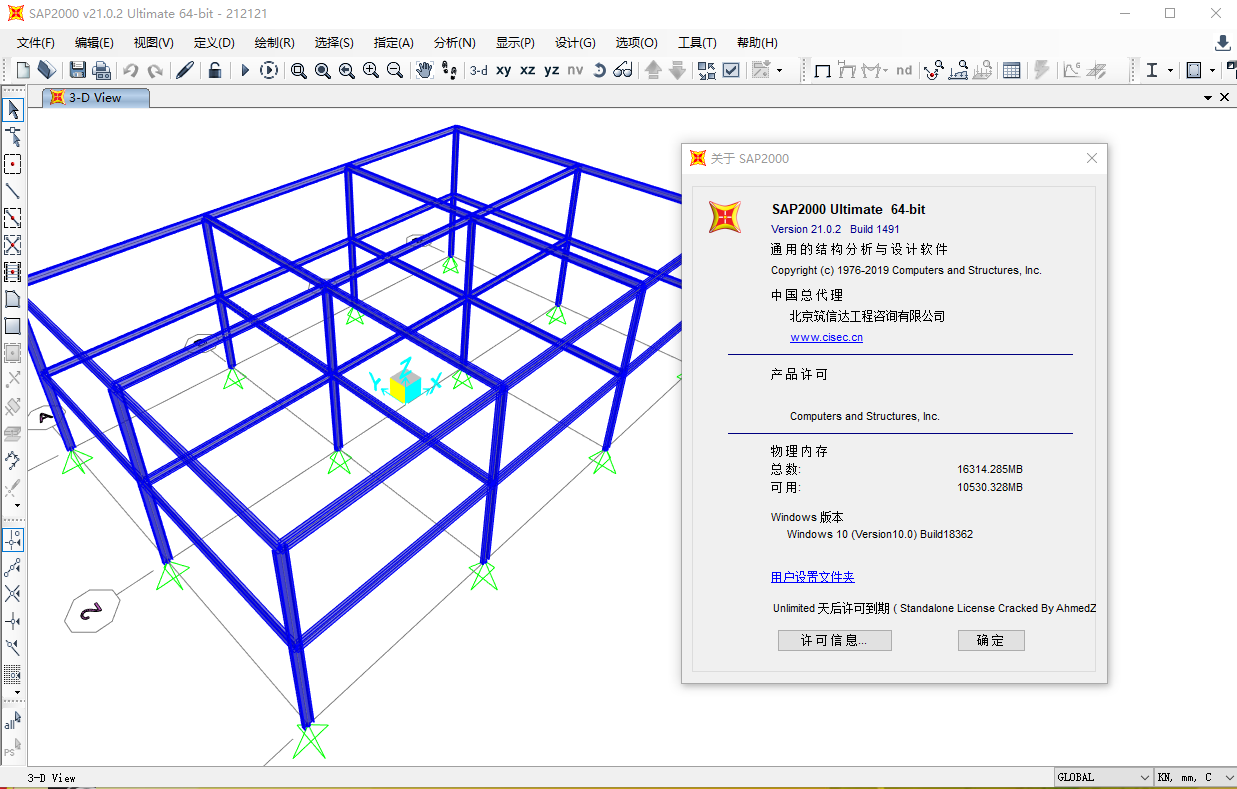Open the 设计(G) menu
This screenshot has width=1237, height=789.
click(x=575, y=43)
